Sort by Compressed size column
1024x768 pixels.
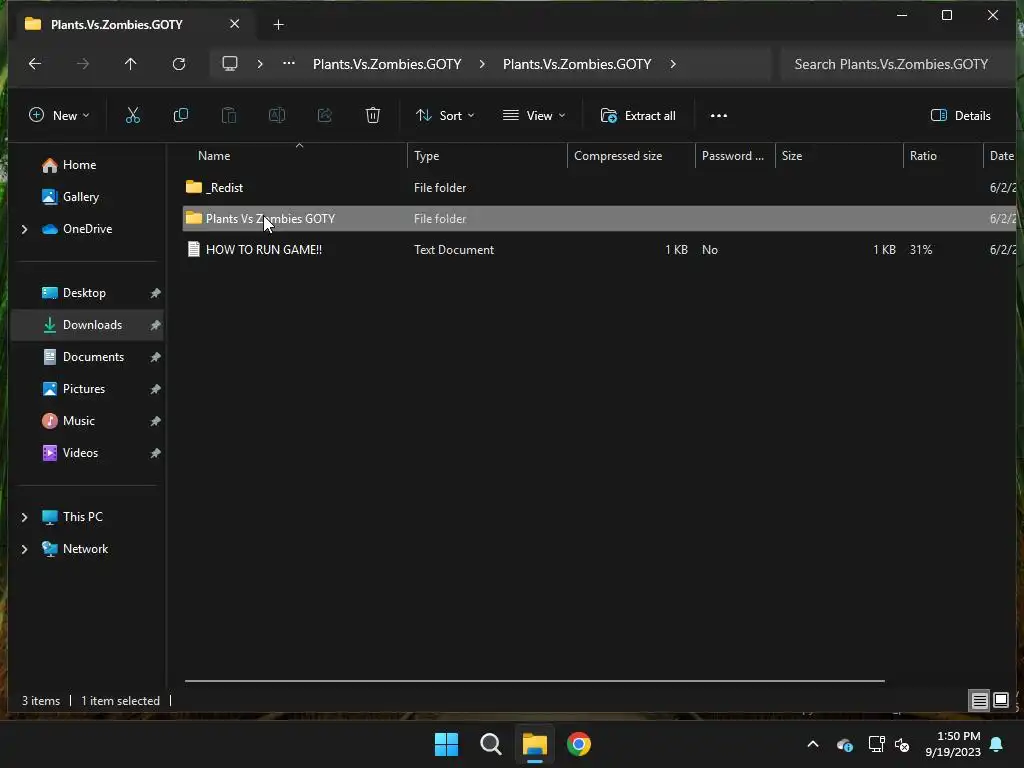tap(618, 156)
